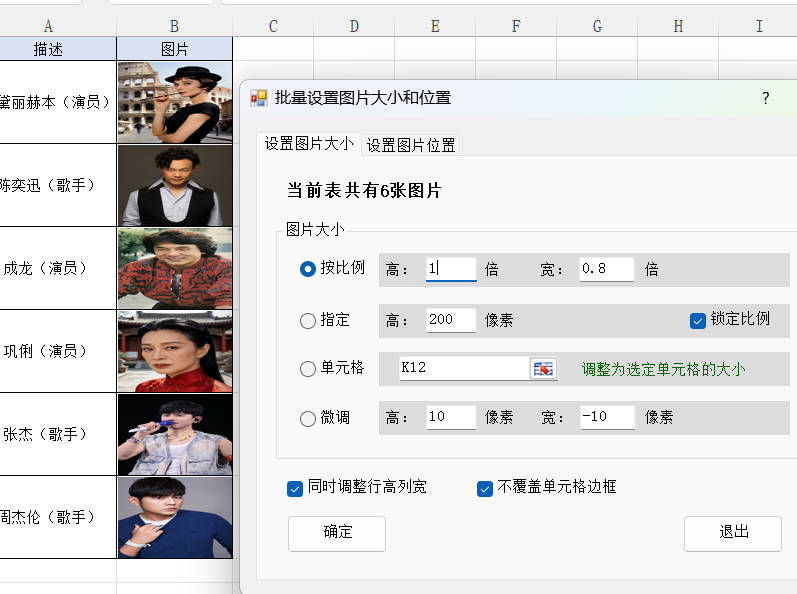Select the 成龙 picture thumbnail
Image resolution: width=797 pixels, height=594 pixels.
click(x=175, y=268)
